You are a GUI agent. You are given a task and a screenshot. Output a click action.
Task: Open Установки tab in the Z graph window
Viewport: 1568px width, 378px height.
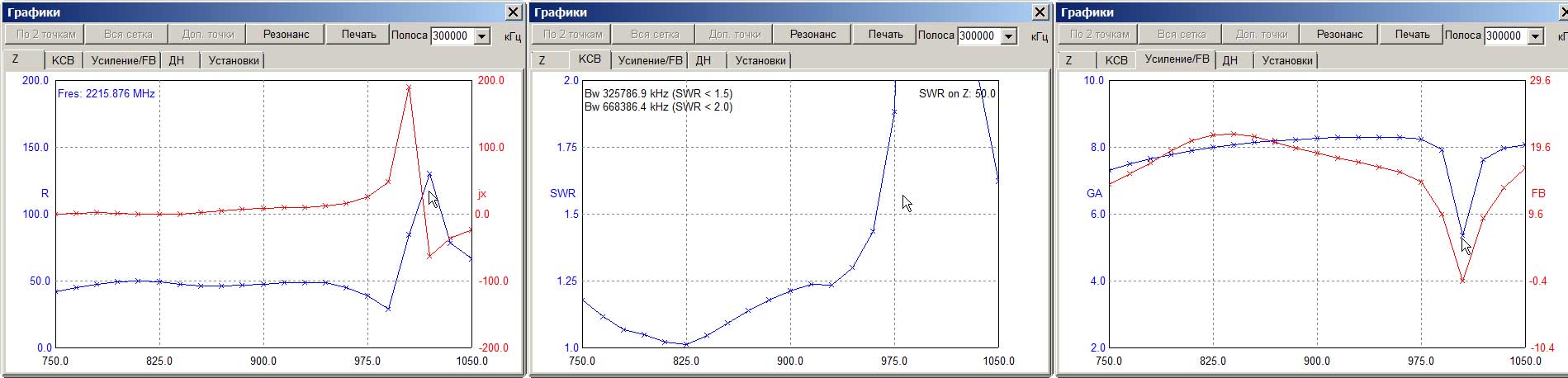click(234, 60)
